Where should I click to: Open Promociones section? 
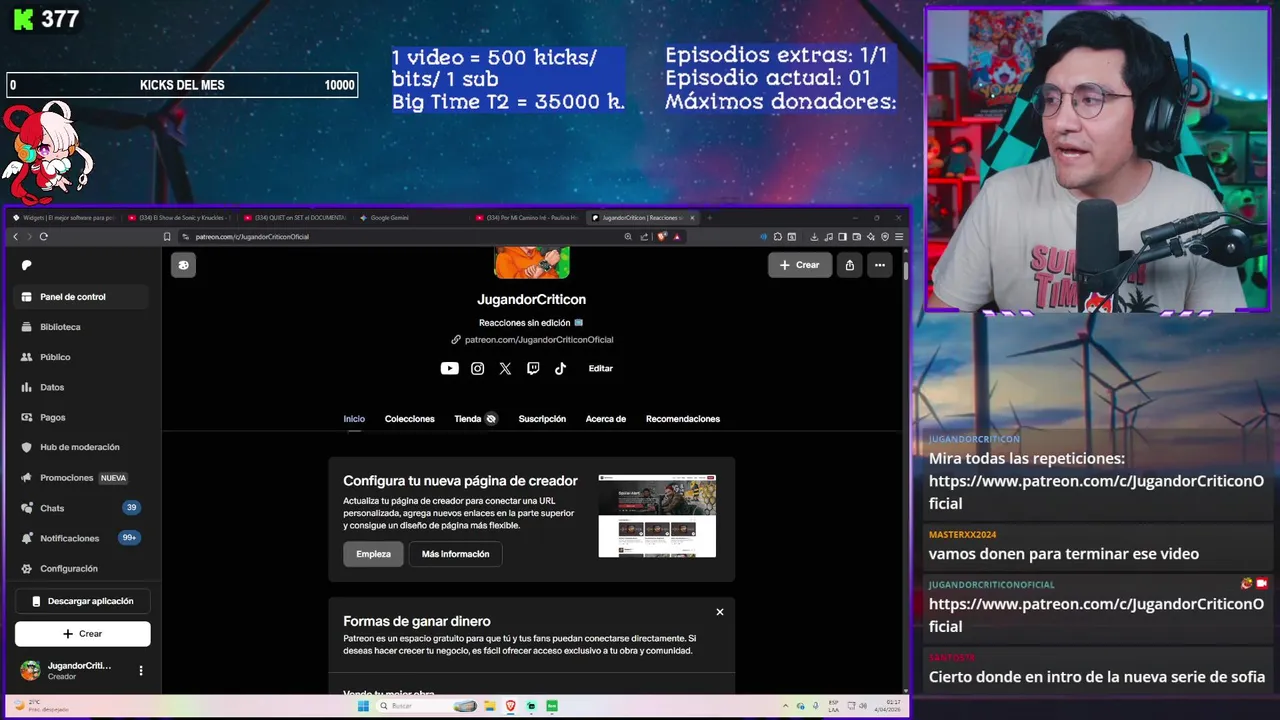[82, 478]
